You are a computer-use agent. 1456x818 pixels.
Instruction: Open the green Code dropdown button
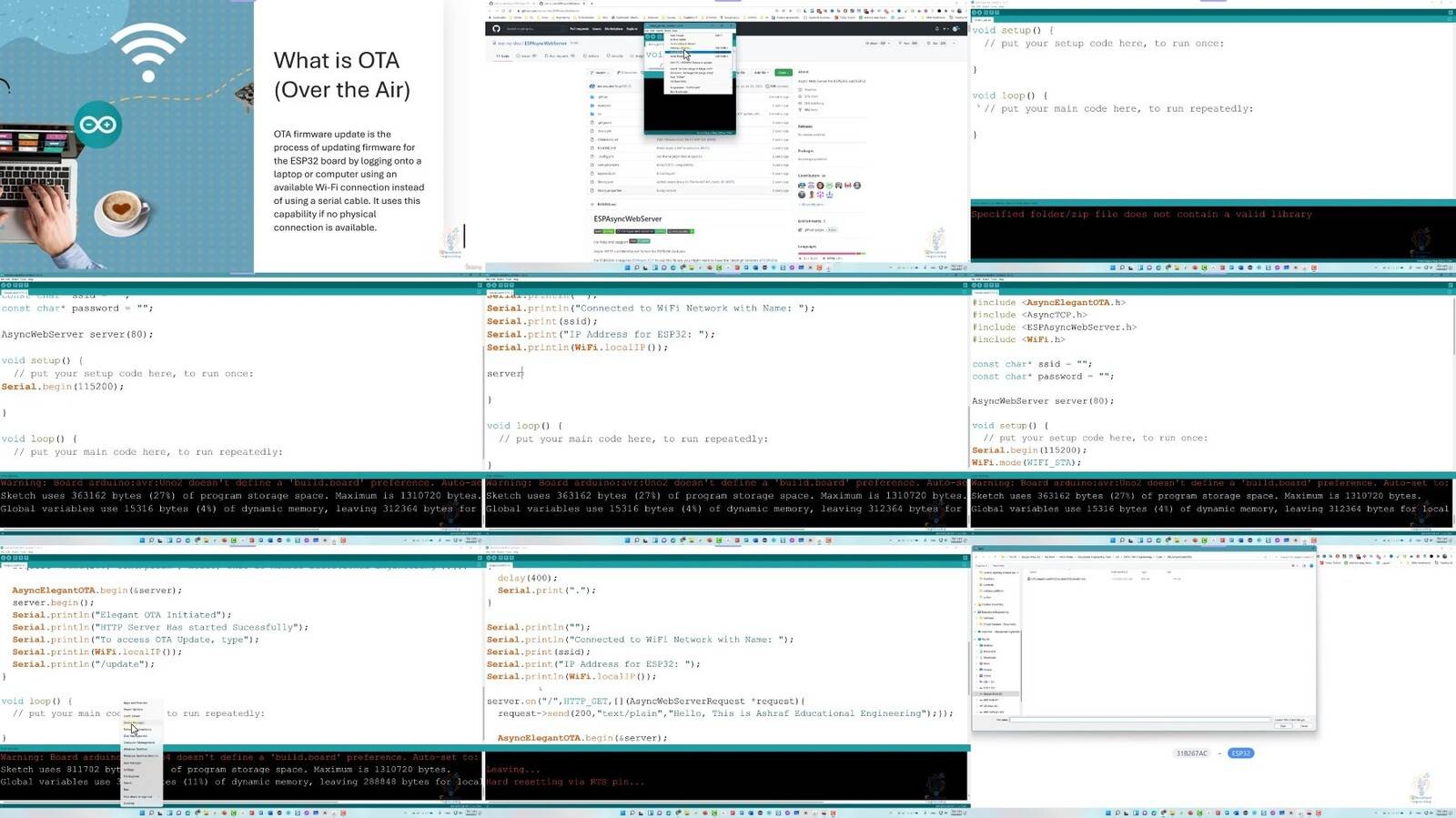click(x=783, y=72)
